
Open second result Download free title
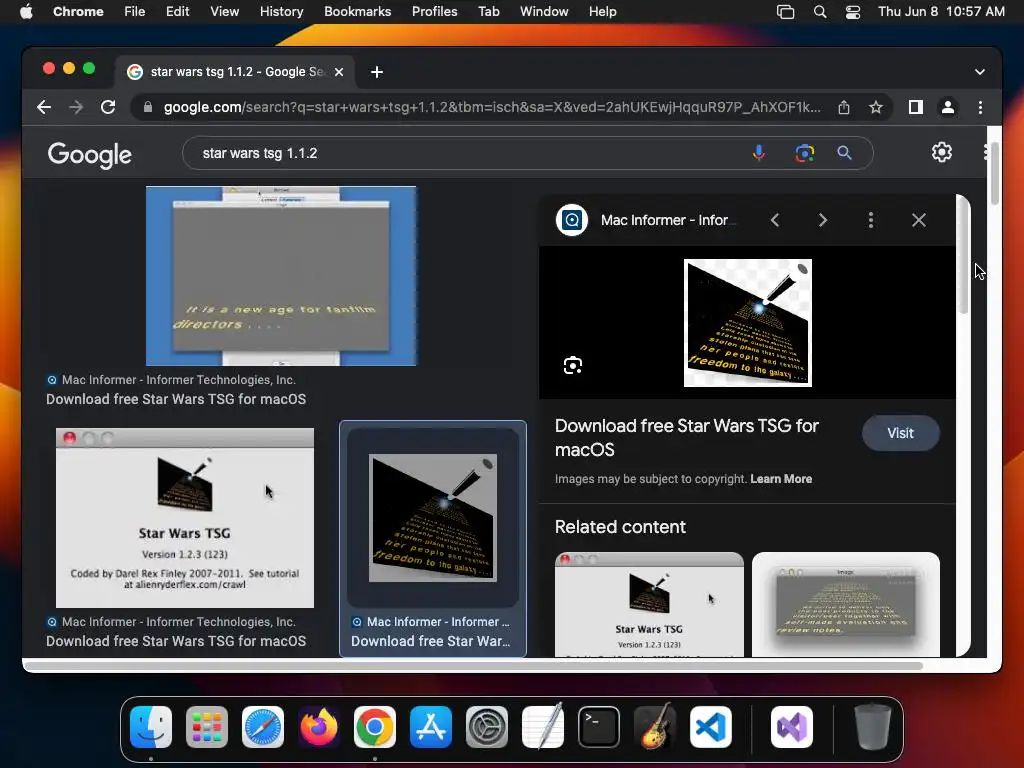[176, 641]
